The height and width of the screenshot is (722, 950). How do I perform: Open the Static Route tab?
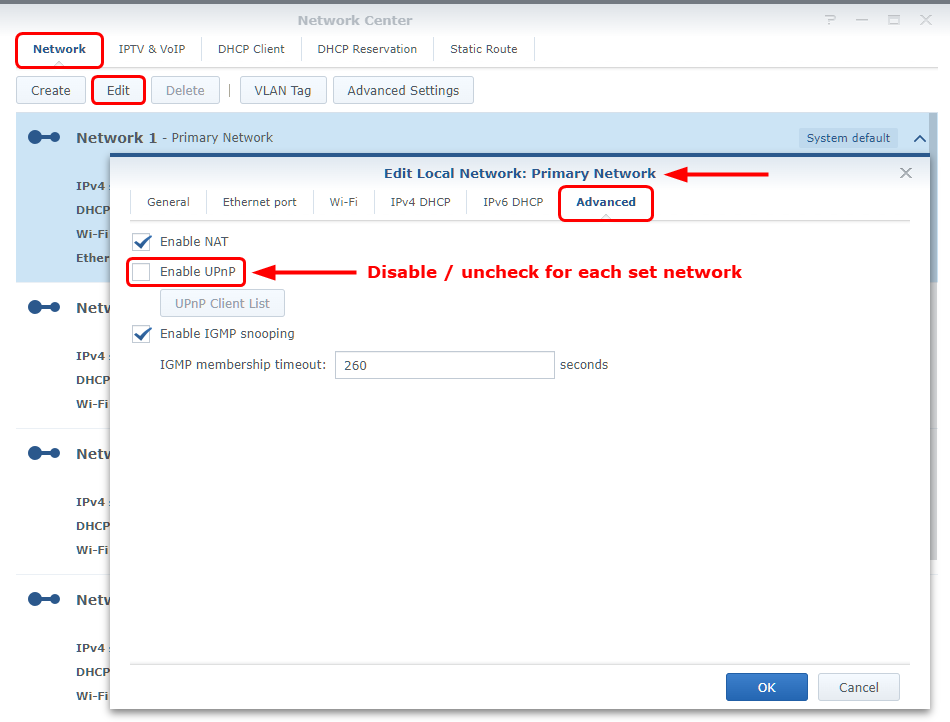tap(483, 48)
